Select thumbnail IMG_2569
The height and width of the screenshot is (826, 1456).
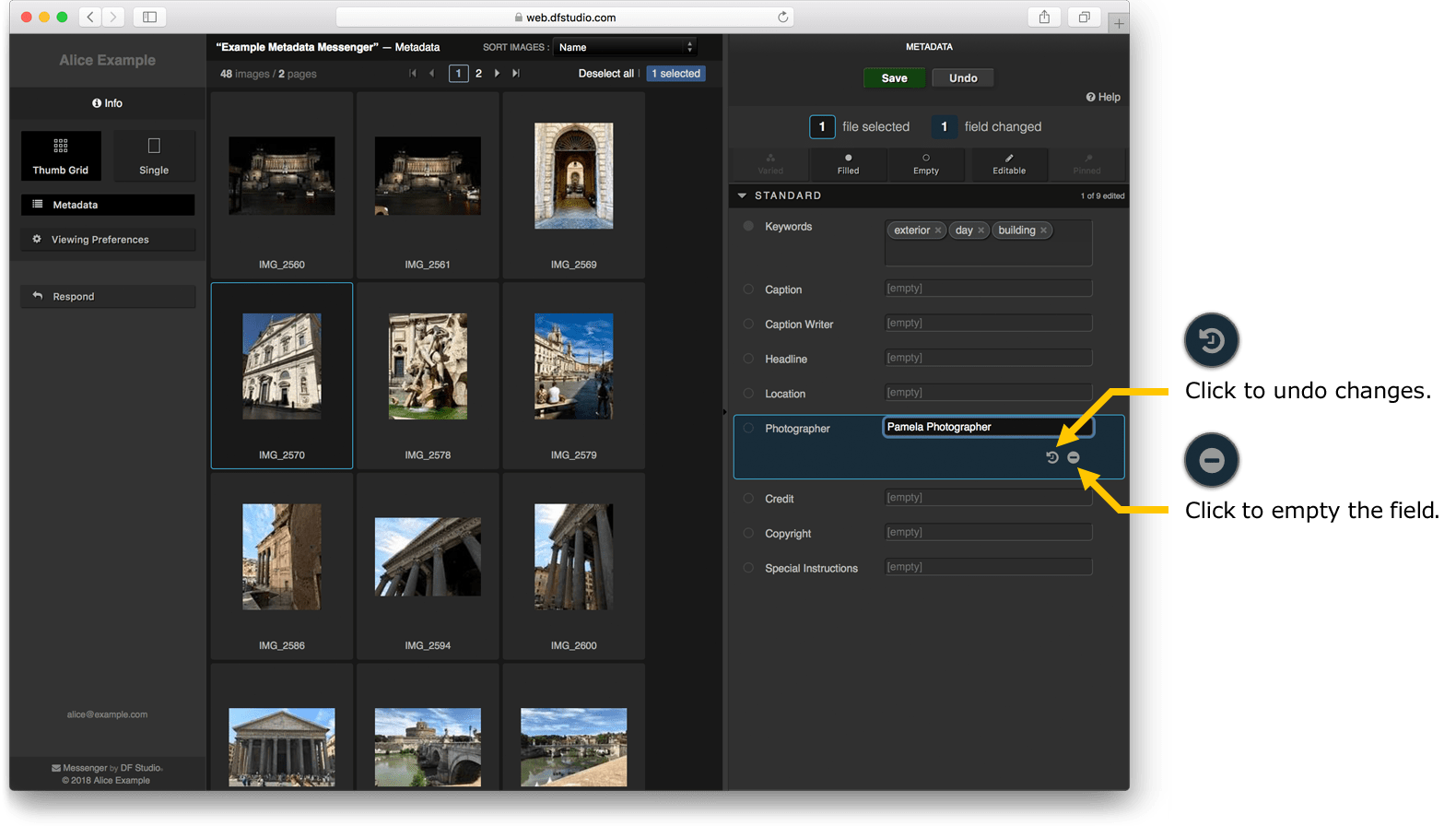pyautogui.click(x=573, y=184)
